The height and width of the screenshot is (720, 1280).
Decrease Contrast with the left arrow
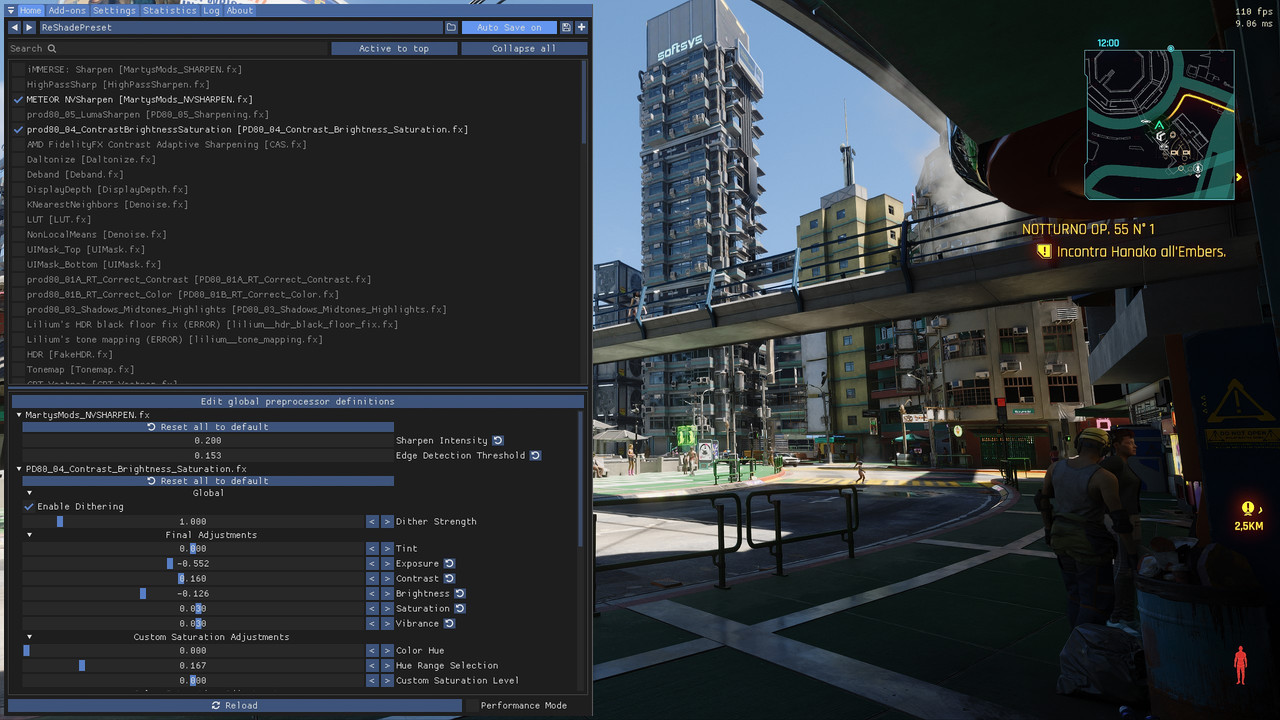[x=372, y=579]
